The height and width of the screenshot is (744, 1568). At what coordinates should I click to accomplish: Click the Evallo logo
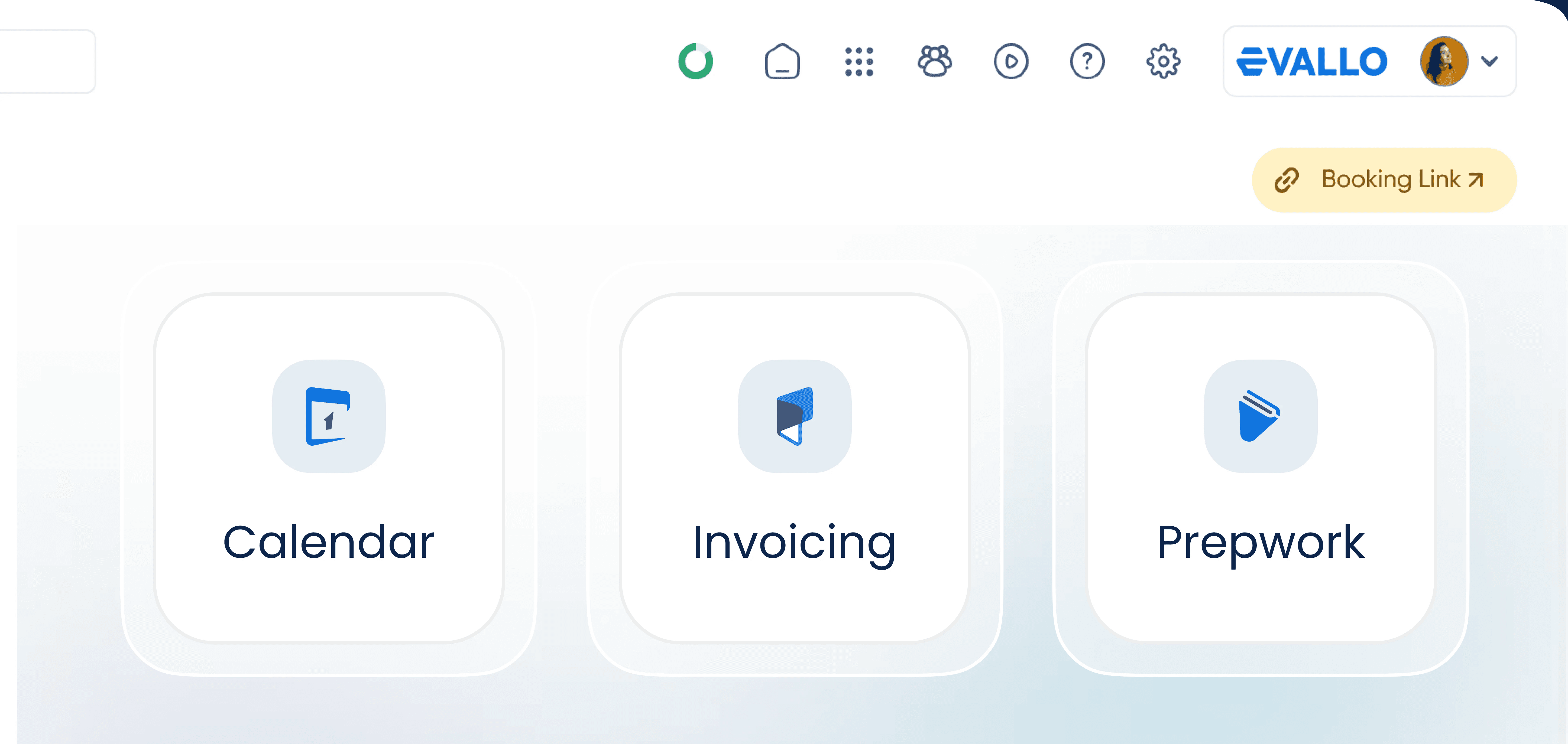click(x=1312, y=61)
